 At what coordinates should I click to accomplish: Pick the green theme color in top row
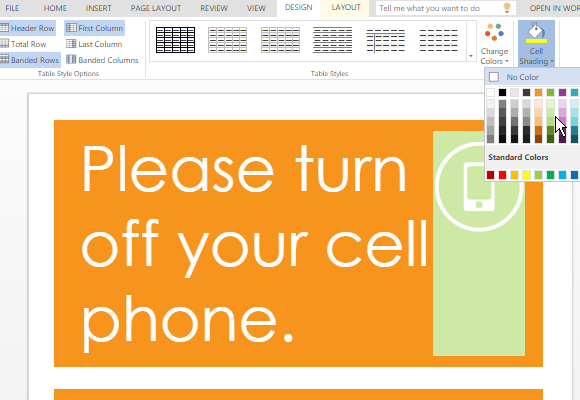(550, 93)
